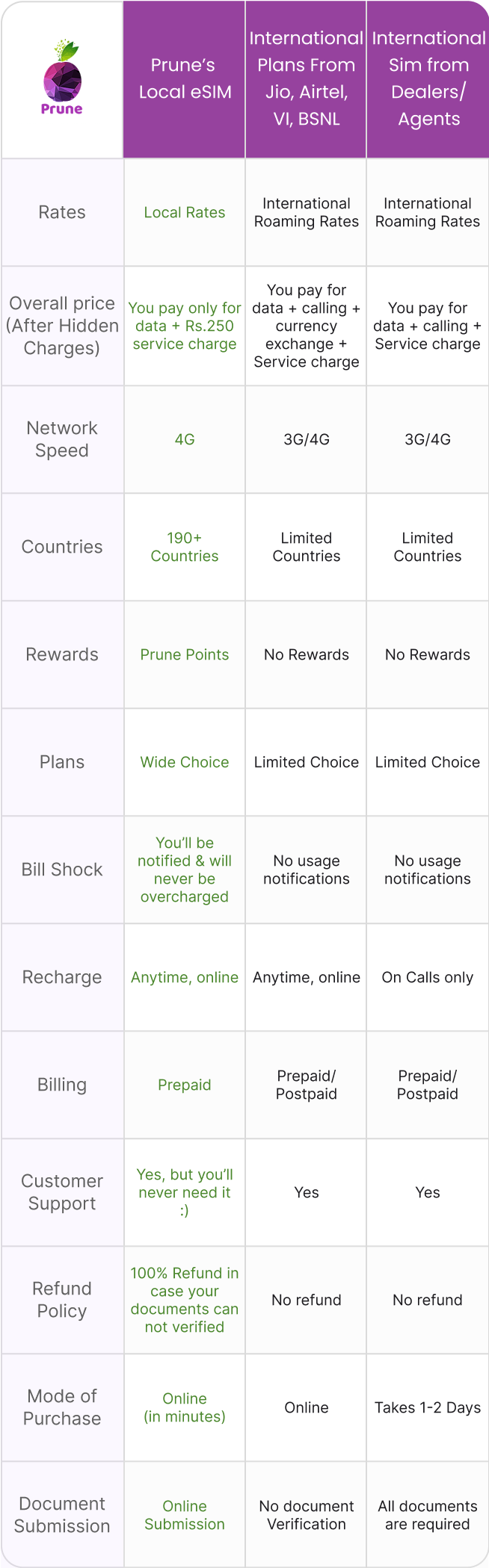Click the Rates row label
The width and height of the screenshot is (489, 1568).
62,212
